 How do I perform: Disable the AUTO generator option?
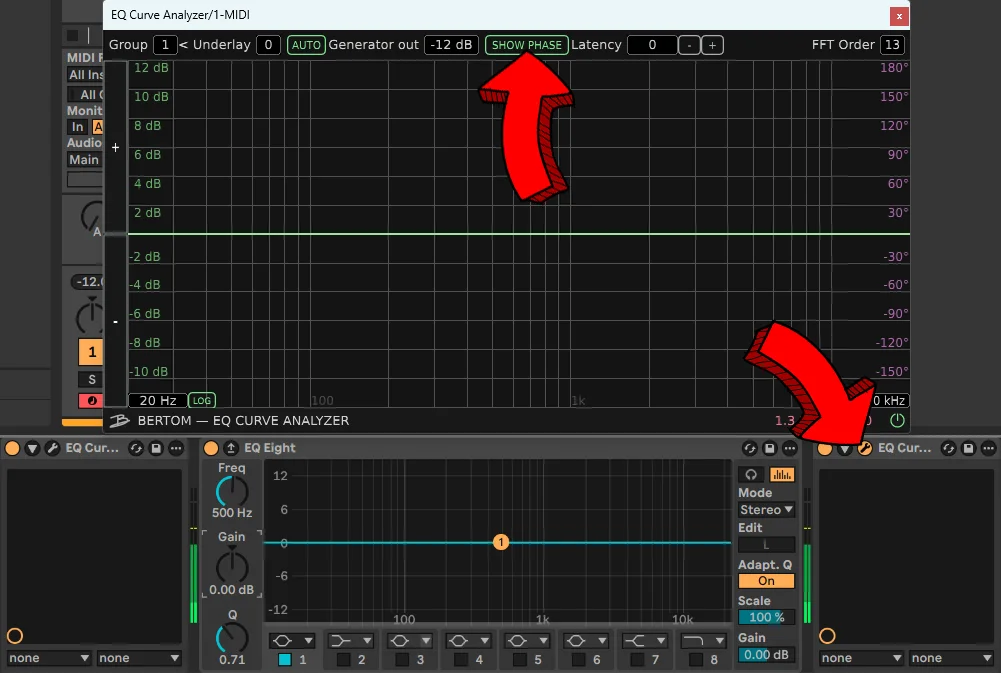pyautogui.click(x=306, y=44)
